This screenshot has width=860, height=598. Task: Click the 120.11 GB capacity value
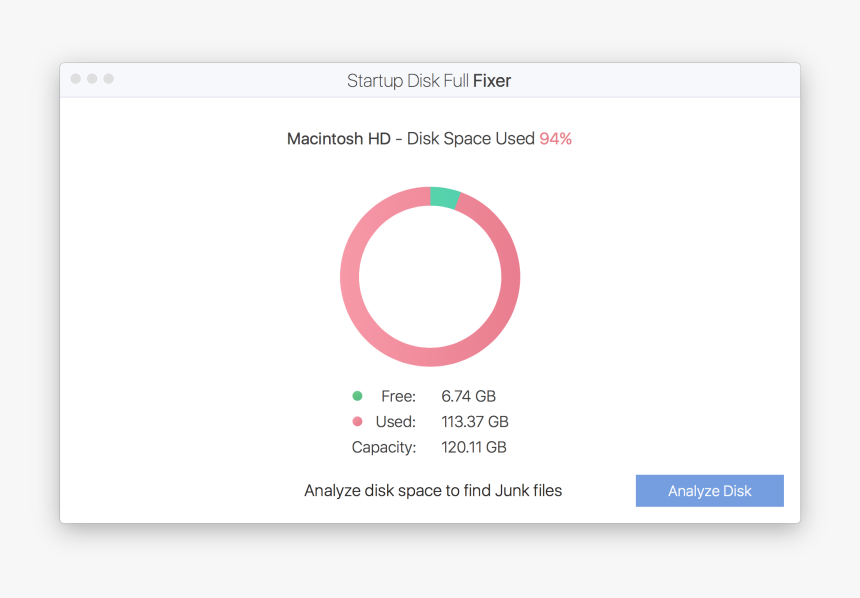[x=475, y=447]
